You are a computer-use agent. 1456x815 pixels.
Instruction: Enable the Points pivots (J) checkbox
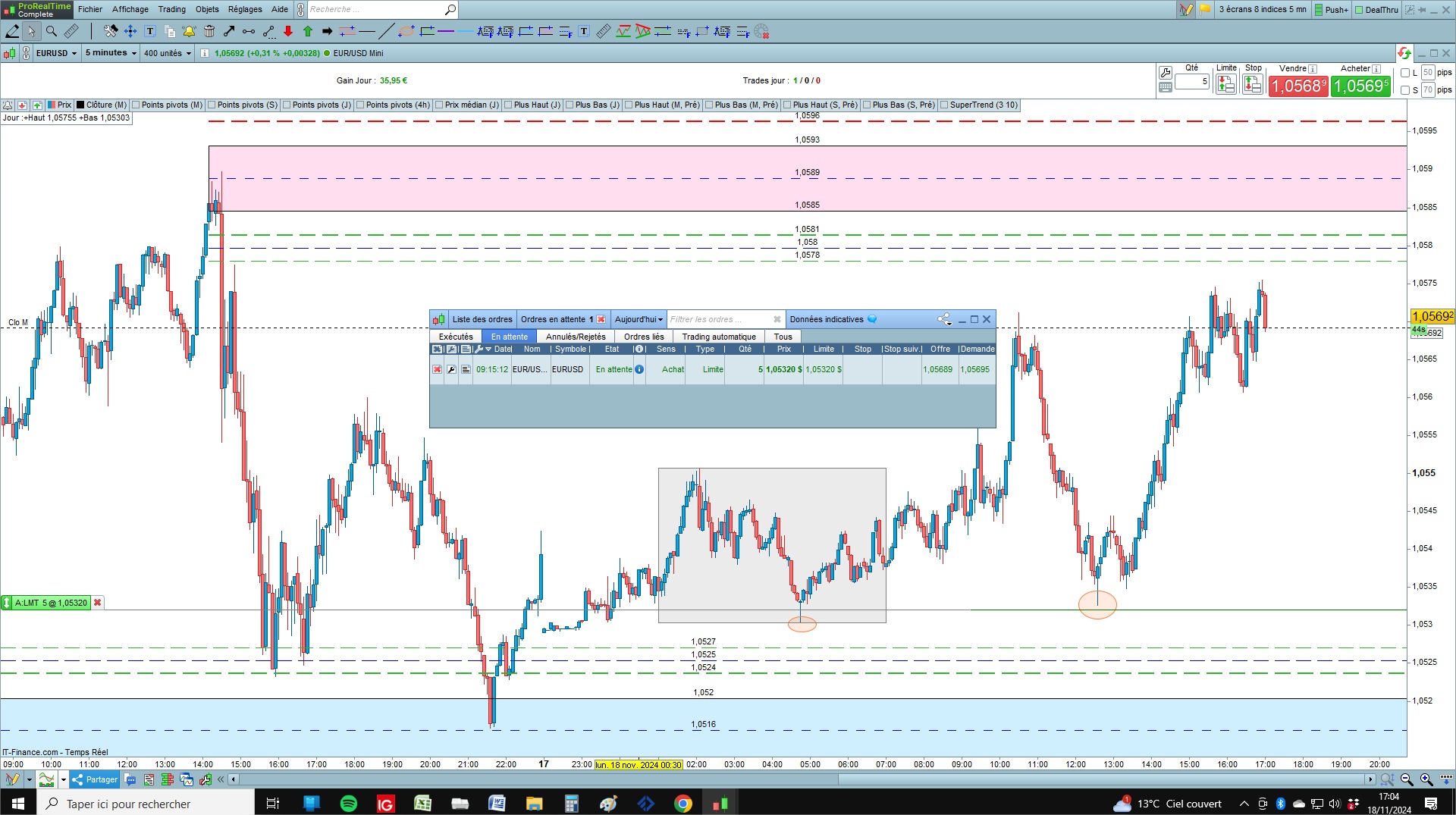[287, 105]
